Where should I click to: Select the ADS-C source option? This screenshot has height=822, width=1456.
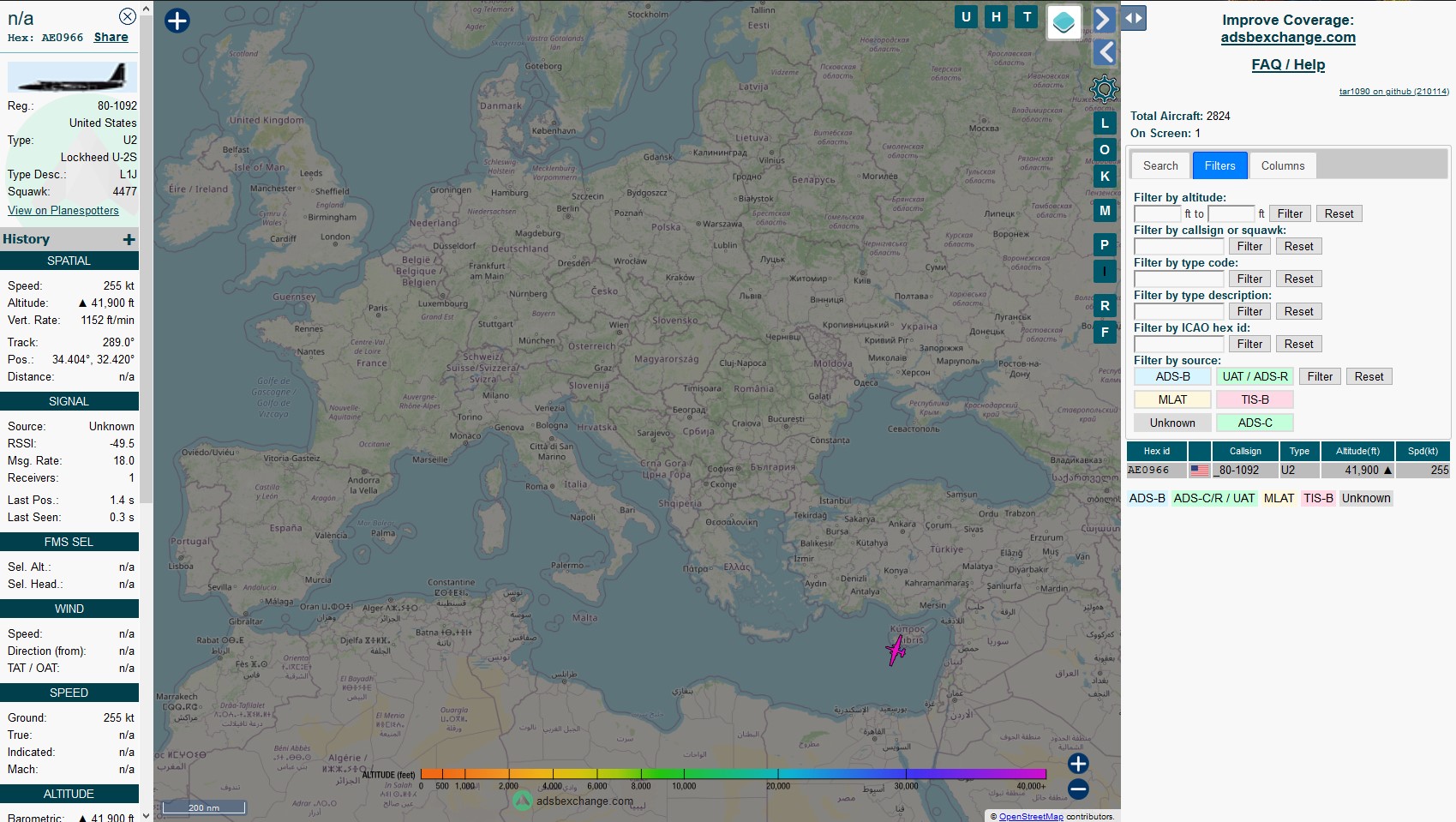tap(1255, 423)
